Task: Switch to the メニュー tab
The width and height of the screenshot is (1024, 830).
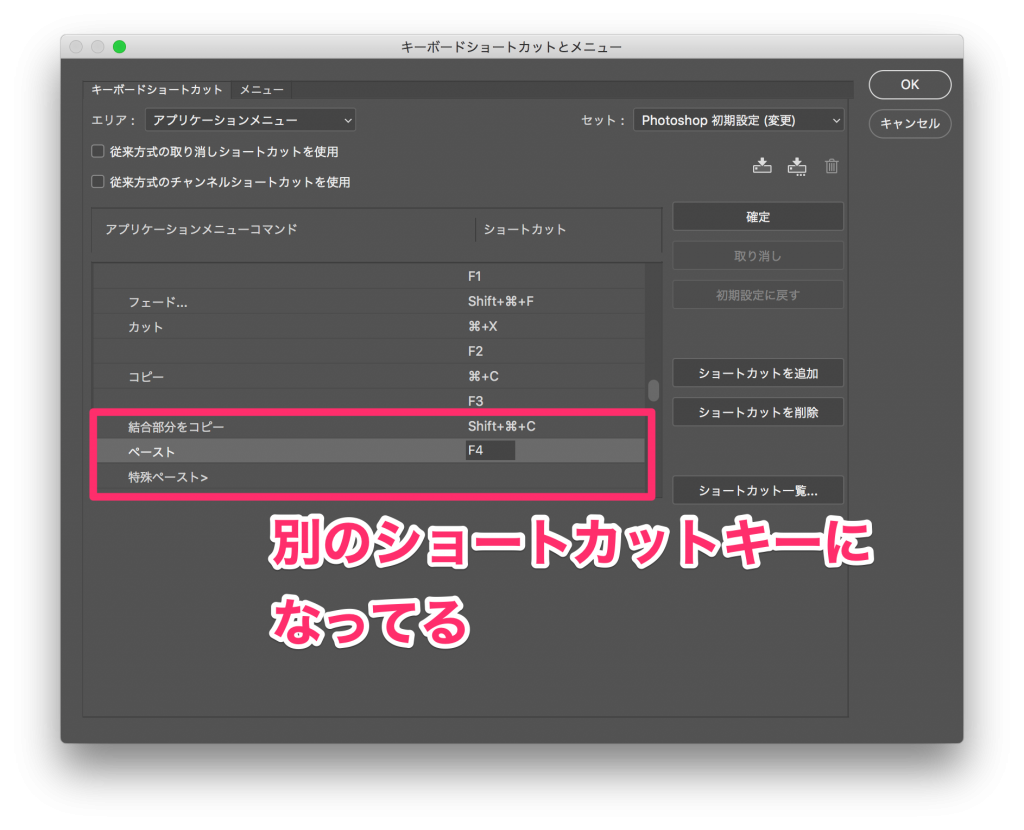Action: [261, 90]
